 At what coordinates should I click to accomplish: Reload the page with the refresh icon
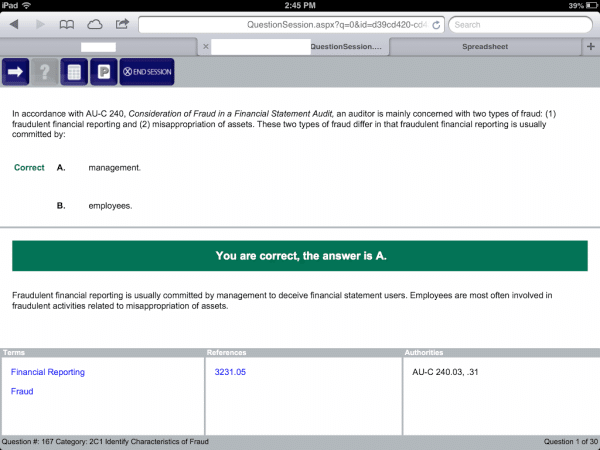pos(436,25)
